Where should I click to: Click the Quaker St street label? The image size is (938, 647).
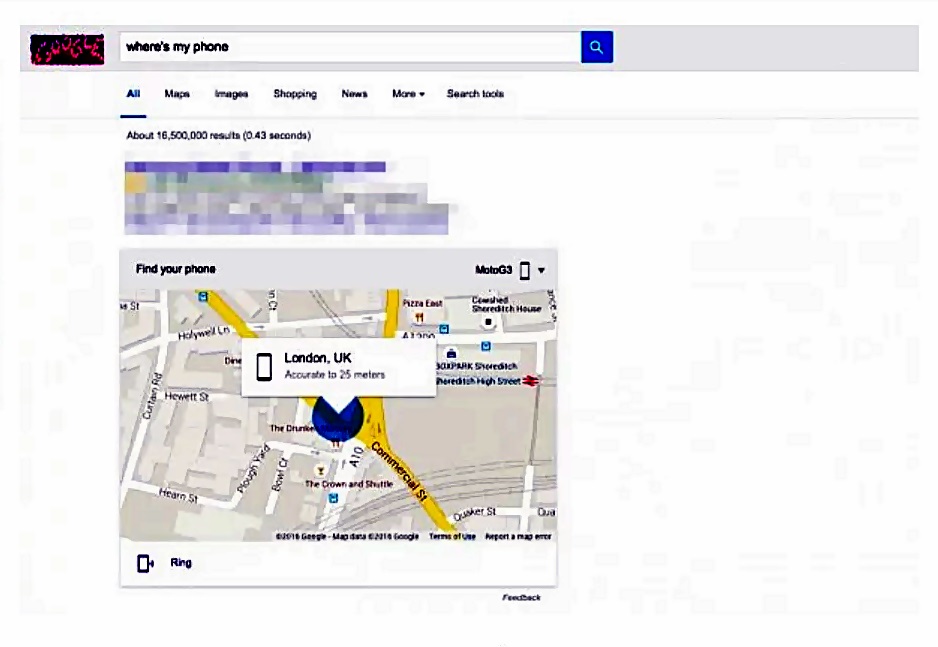point(474,513)
